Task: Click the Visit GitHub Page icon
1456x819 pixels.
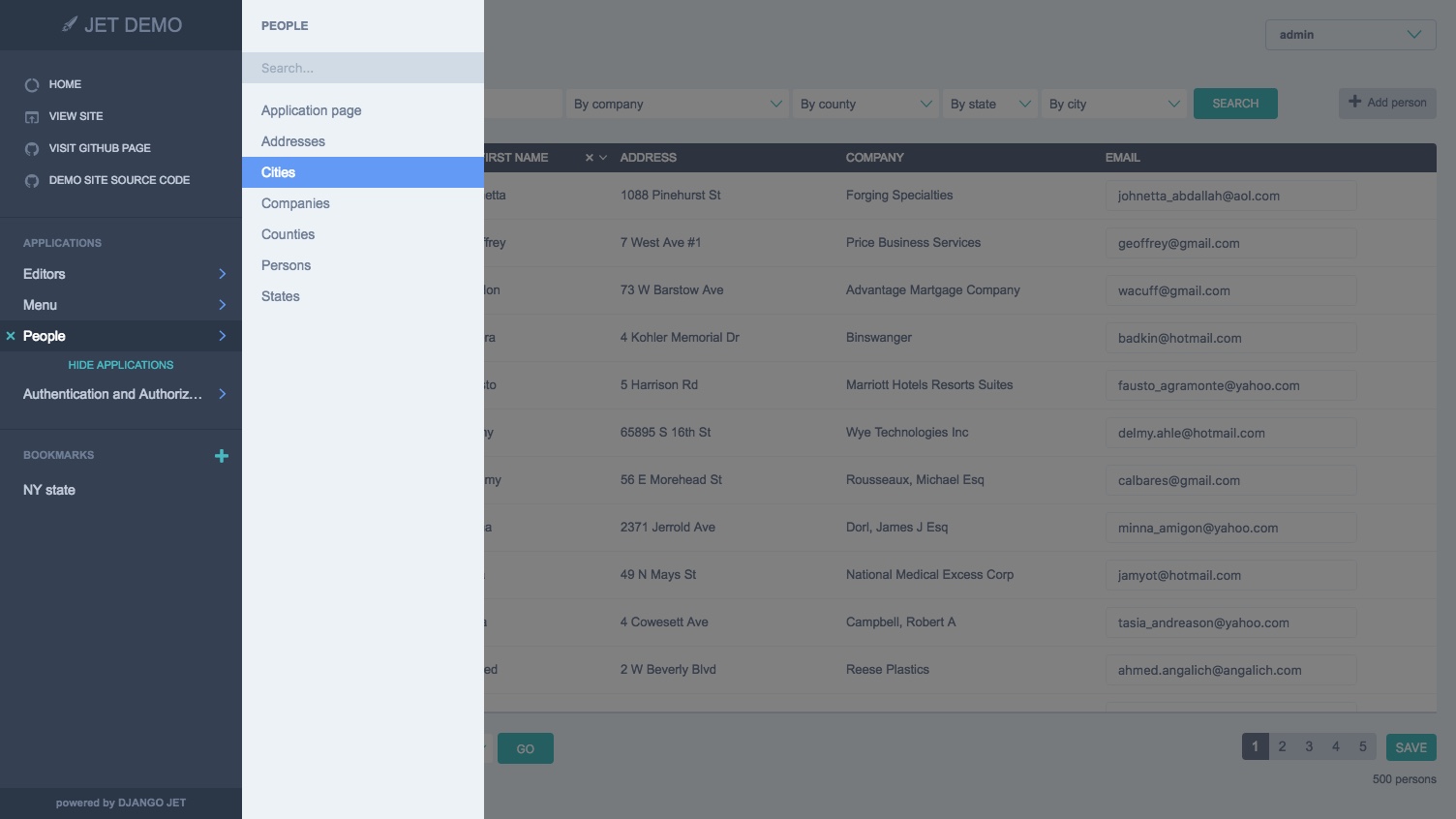Action: pos(32,149)
